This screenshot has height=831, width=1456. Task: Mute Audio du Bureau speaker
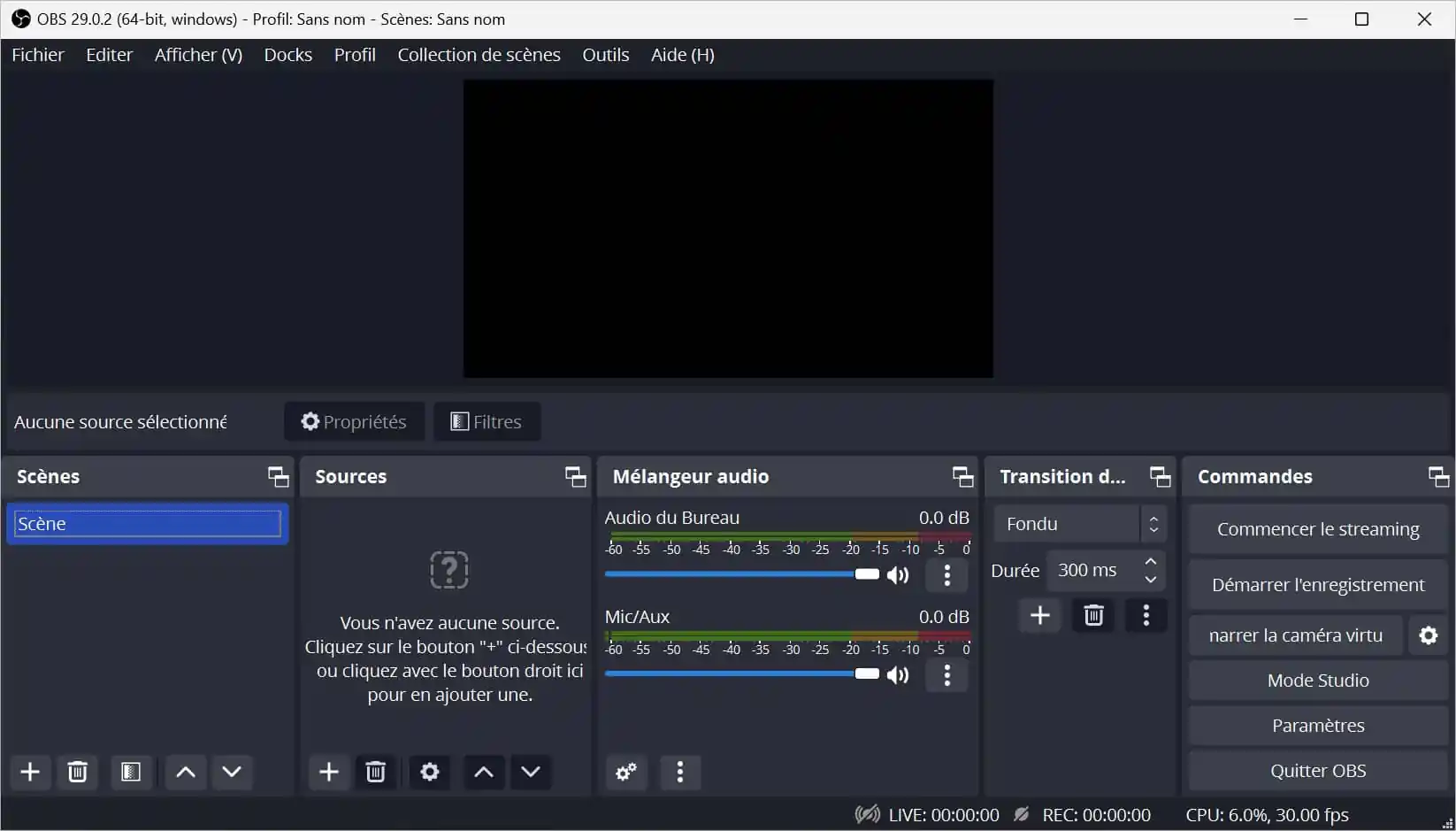(898, 575)
